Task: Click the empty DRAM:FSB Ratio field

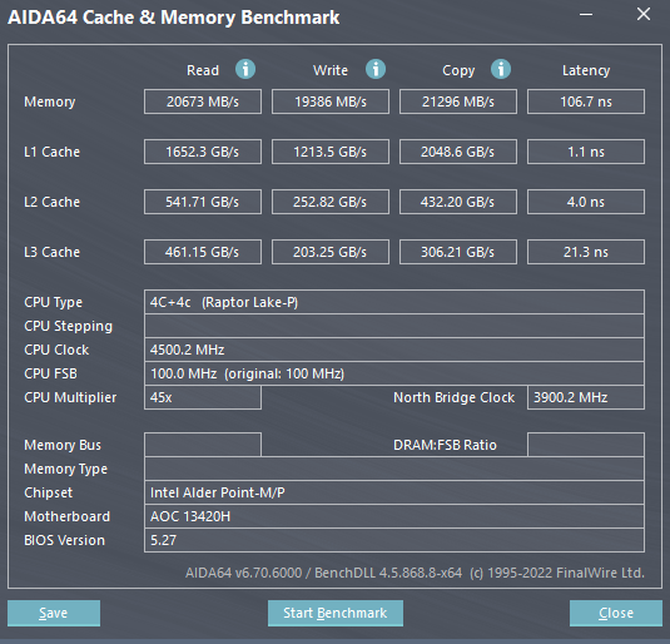Action: (x=586, y=445)
